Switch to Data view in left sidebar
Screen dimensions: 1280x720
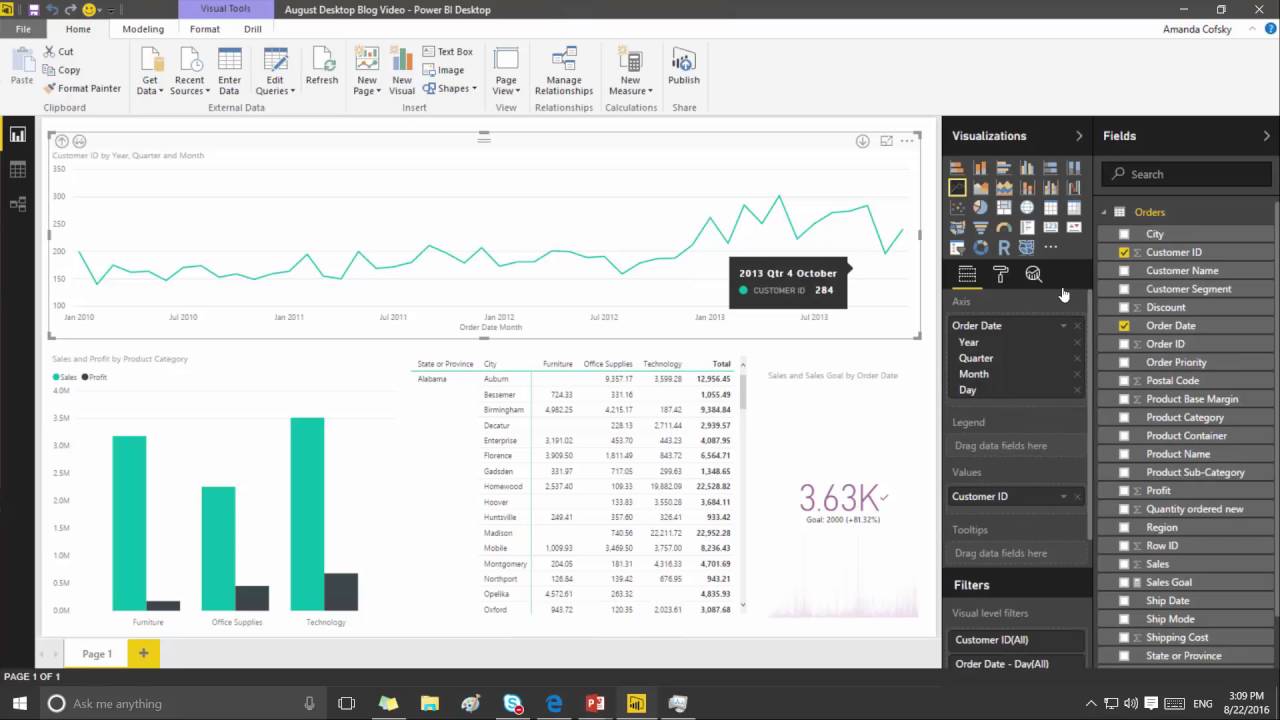point(17,170)
